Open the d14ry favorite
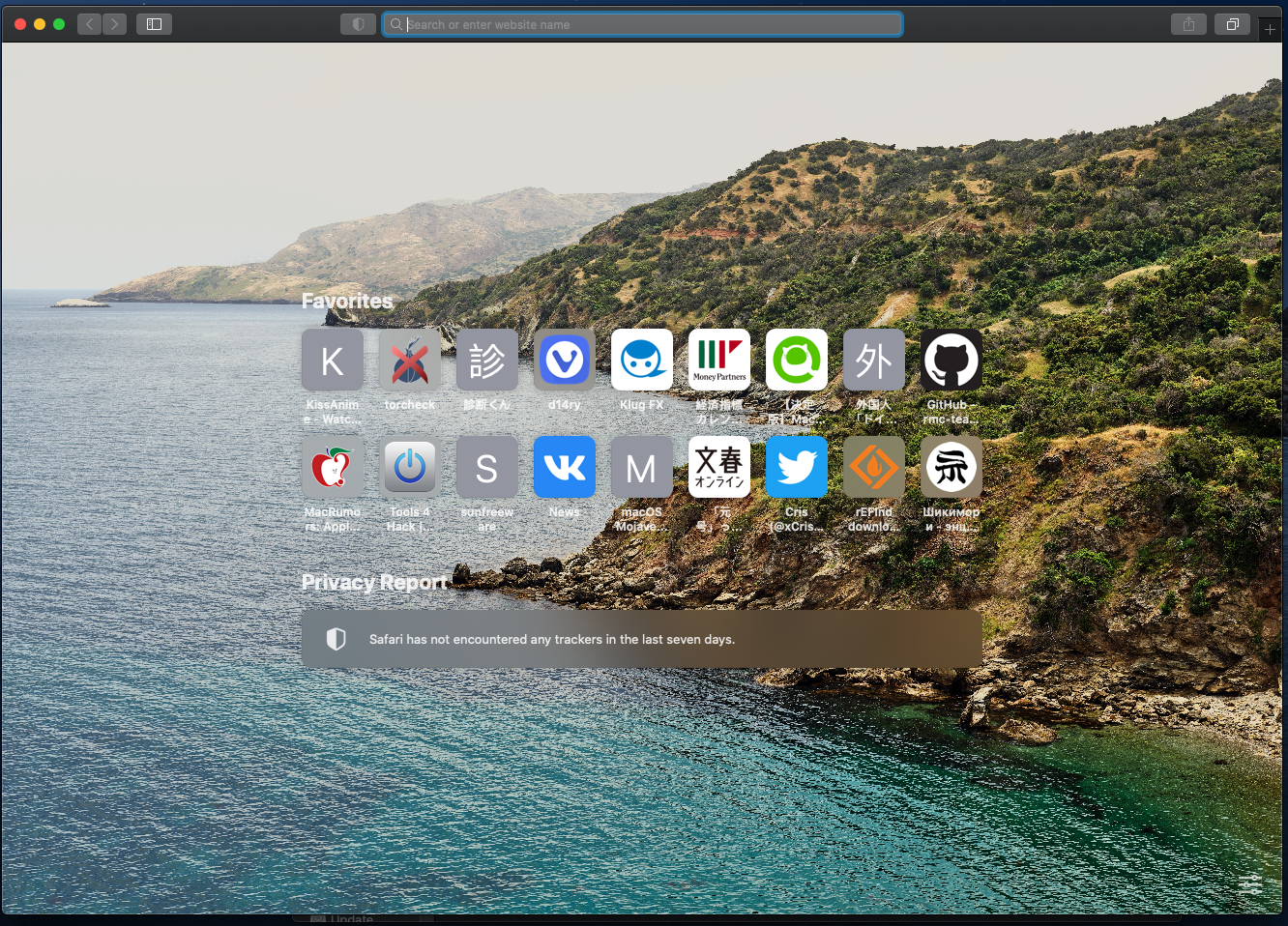Image resolution: width=1288 pixels, height=926 pixels. (x=565, y=360)
